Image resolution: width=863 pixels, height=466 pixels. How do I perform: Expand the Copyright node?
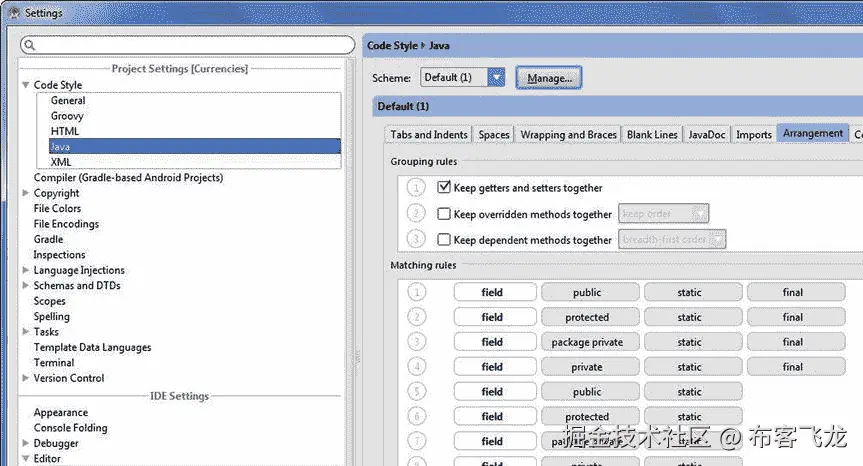[25, 193]
